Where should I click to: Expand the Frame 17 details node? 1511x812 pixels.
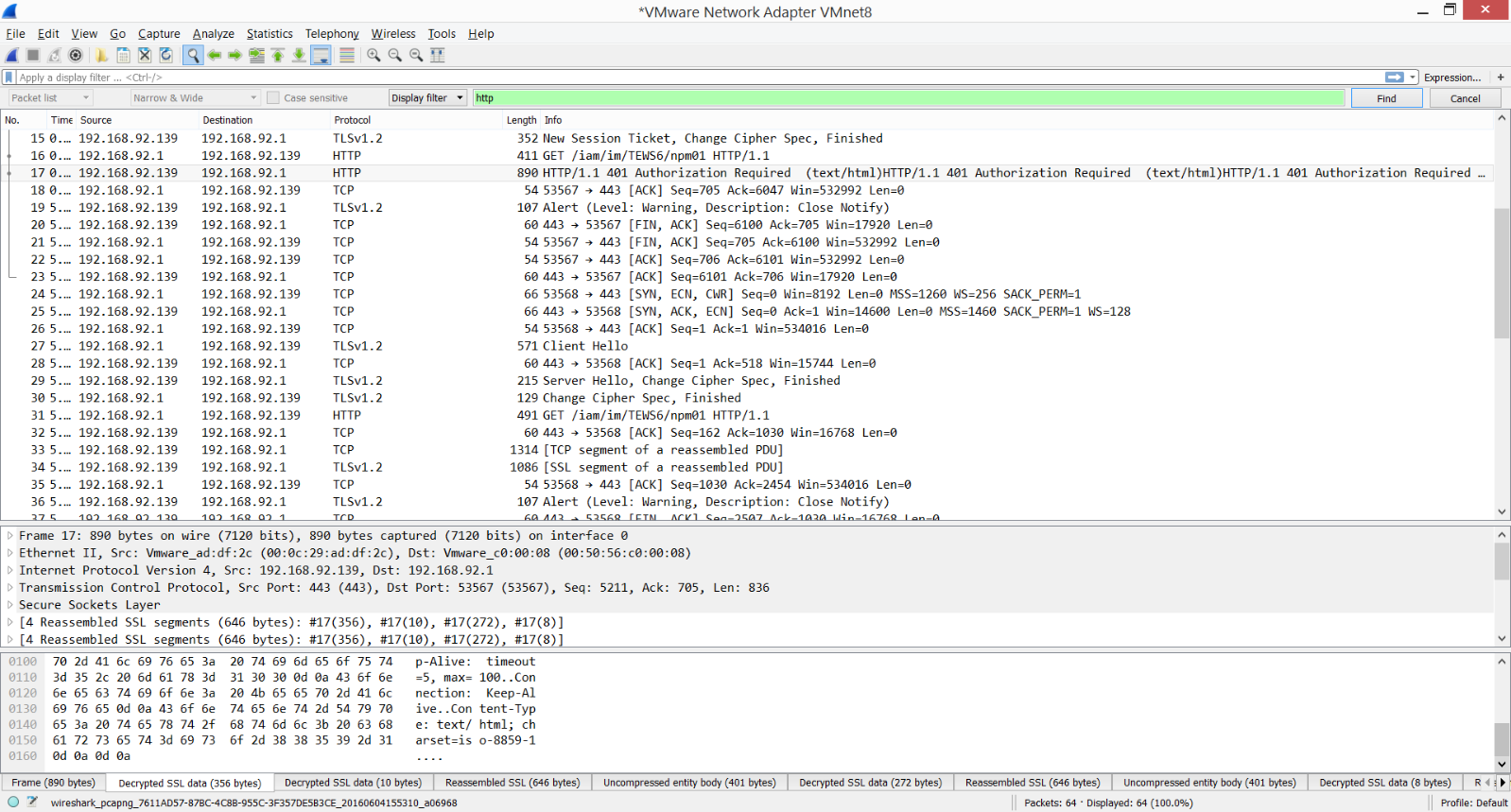[x=10, y=536]
